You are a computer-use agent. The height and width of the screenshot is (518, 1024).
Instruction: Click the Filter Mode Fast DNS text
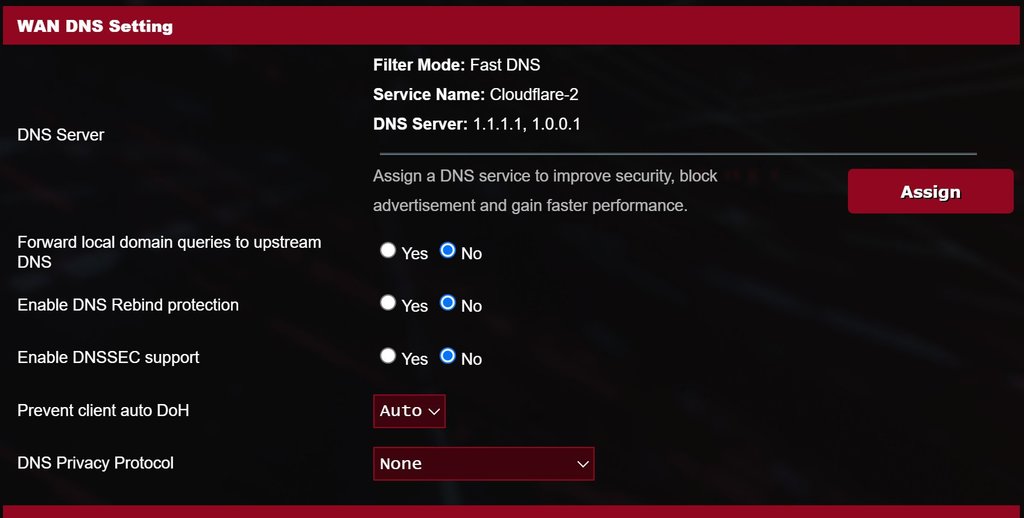click(x=456, y=65)
